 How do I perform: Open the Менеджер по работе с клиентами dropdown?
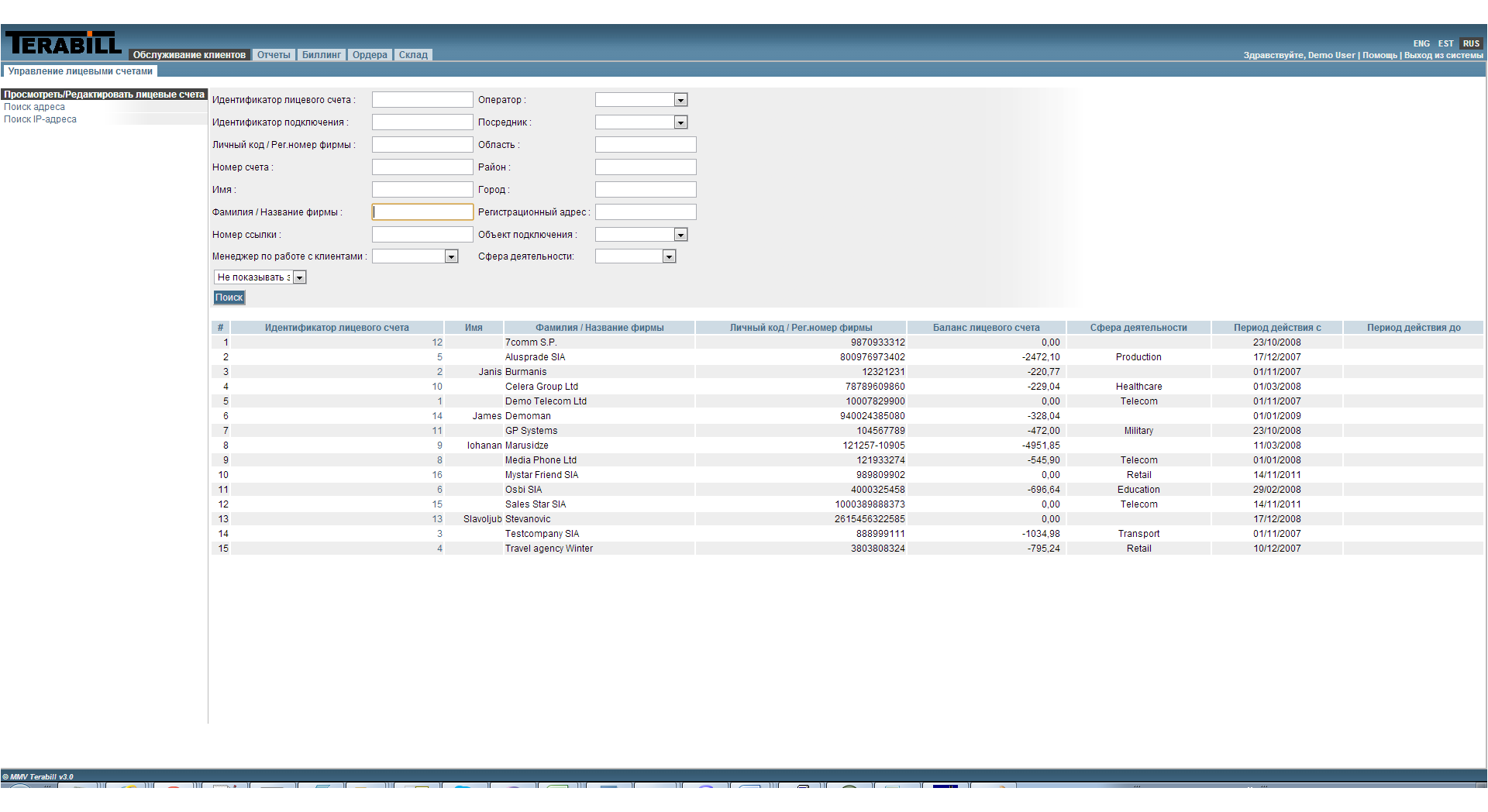[x=451, y=256]
